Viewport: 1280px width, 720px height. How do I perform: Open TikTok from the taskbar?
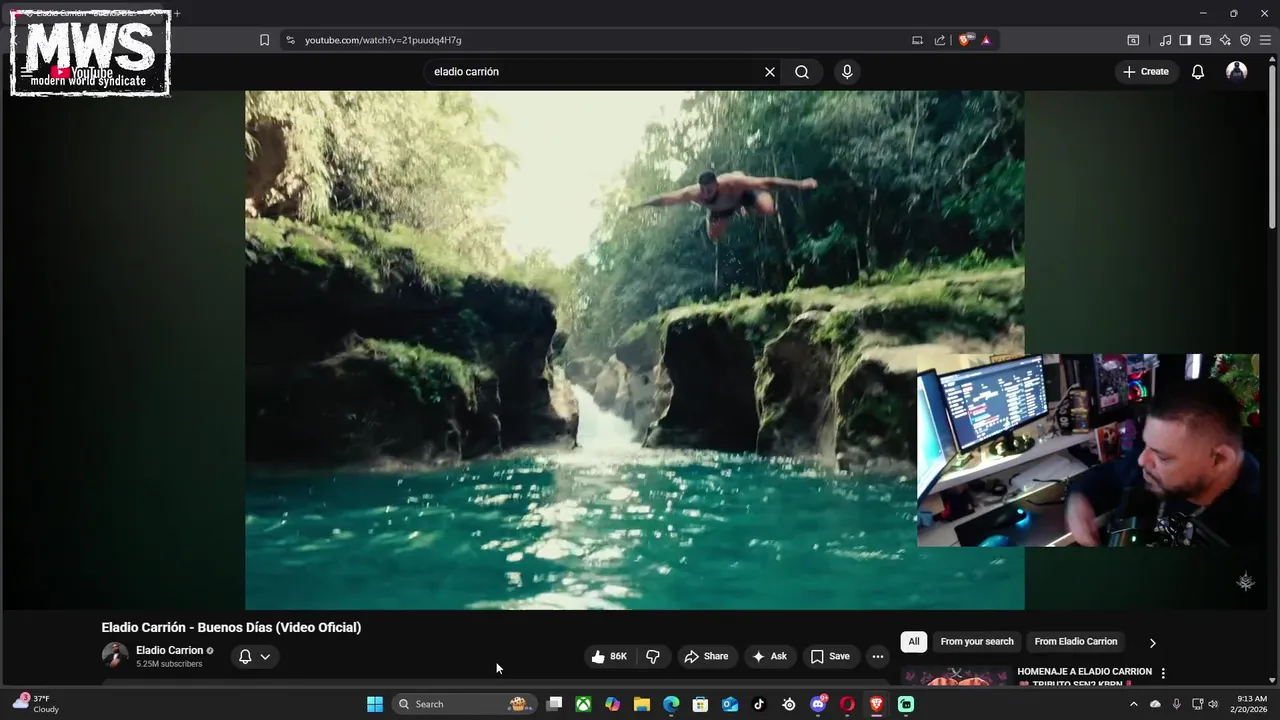pos(759,704)
